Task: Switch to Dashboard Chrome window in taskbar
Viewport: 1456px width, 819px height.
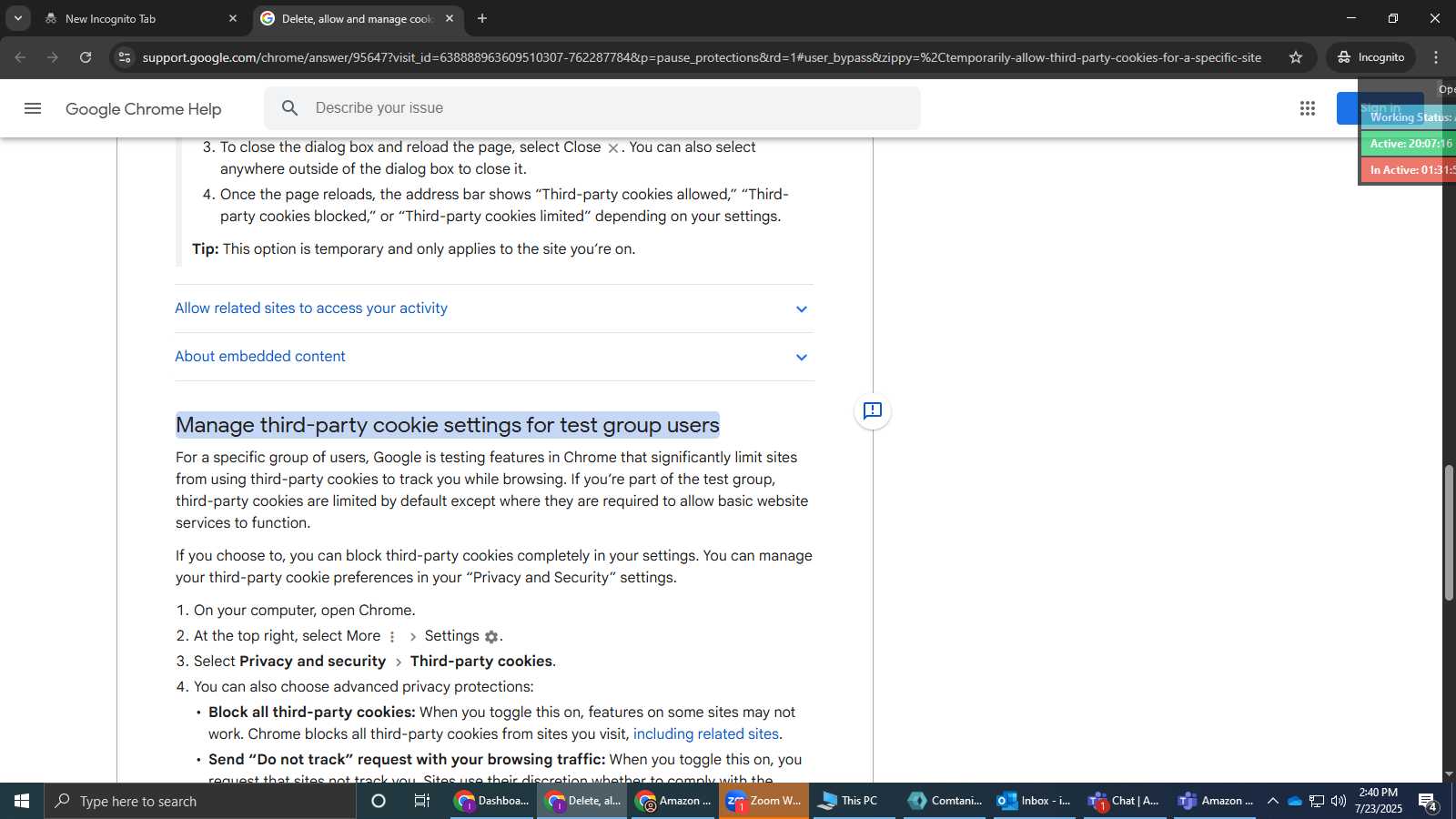Action: tap(492, 801)
